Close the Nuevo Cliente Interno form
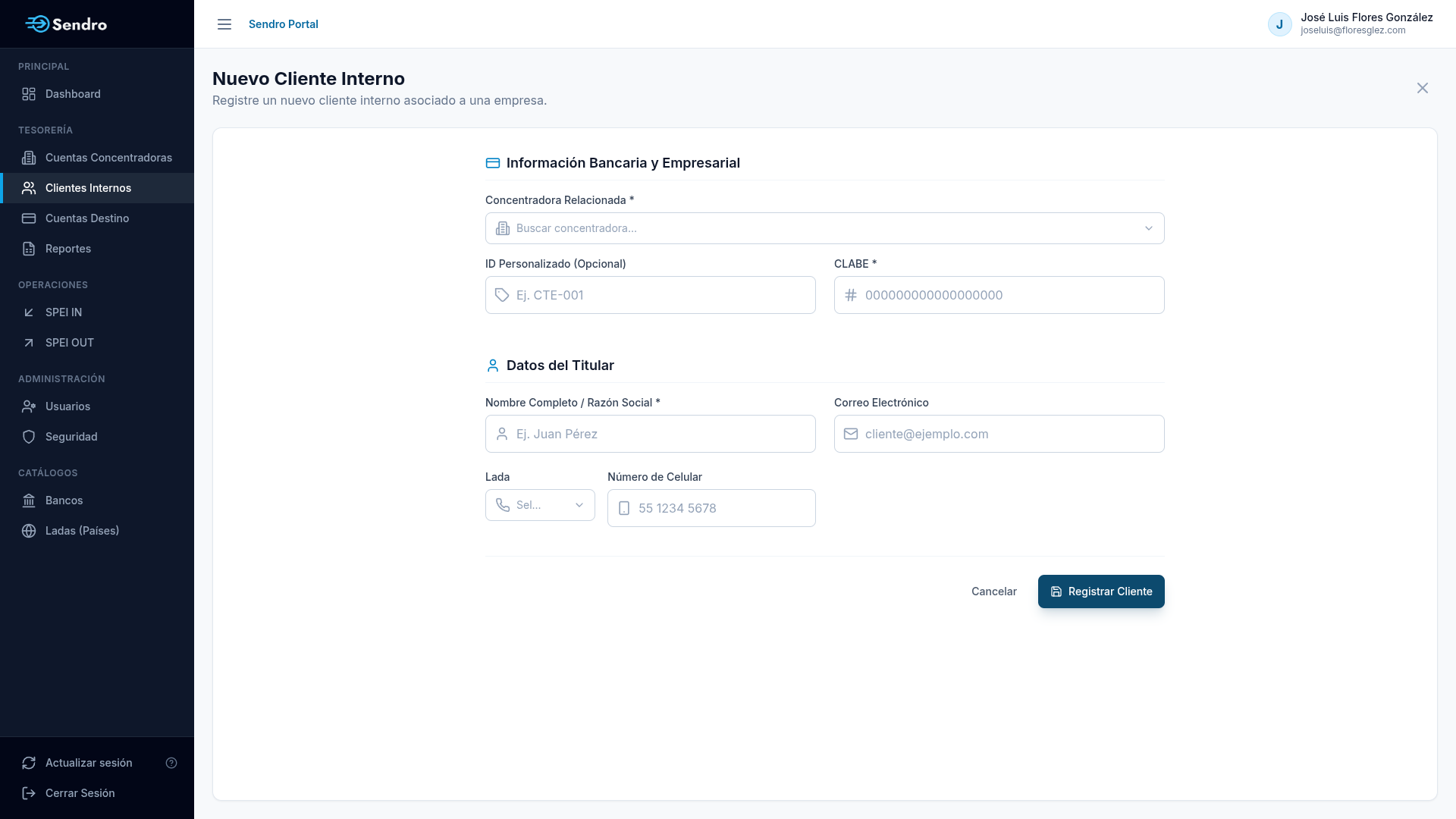Viewport: 1456px width, 819px height. (1423, 88)
